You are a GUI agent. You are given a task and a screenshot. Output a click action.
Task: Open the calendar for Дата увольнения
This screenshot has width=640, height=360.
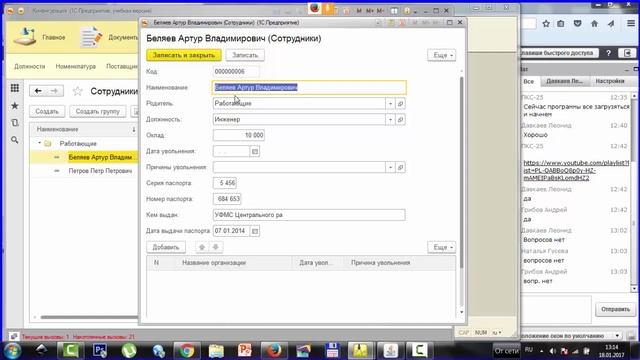255,151
